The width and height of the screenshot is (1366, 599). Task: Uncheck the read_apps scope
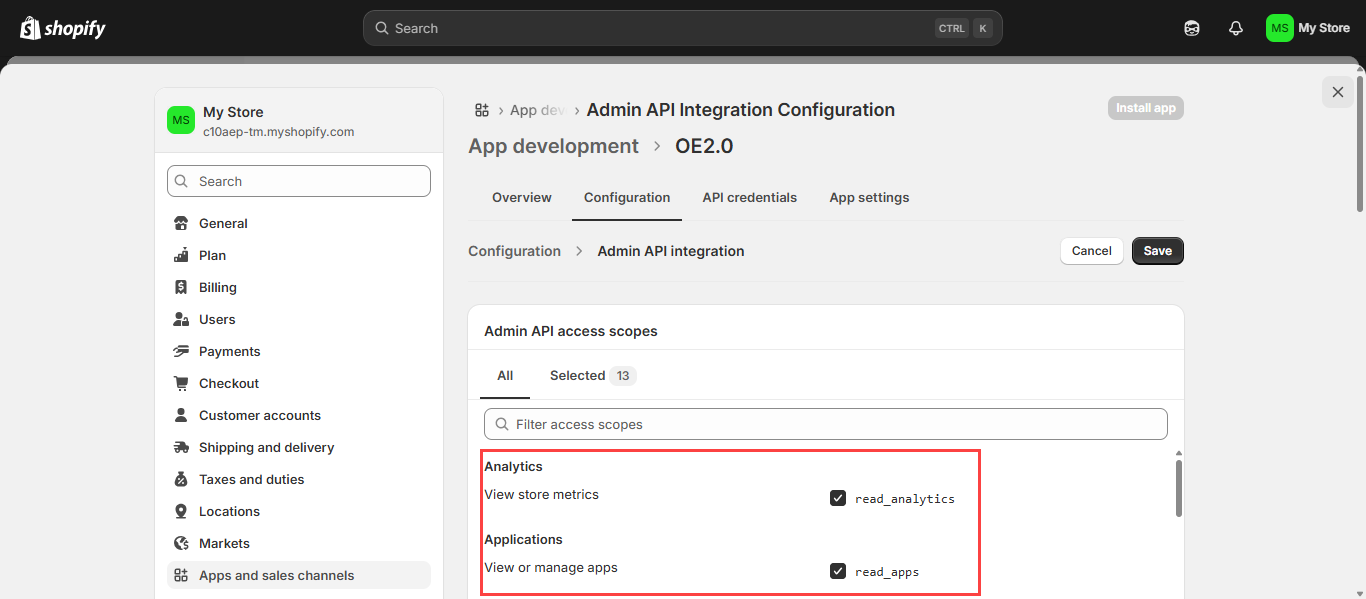pyautogui.click(x=838, y=571)
